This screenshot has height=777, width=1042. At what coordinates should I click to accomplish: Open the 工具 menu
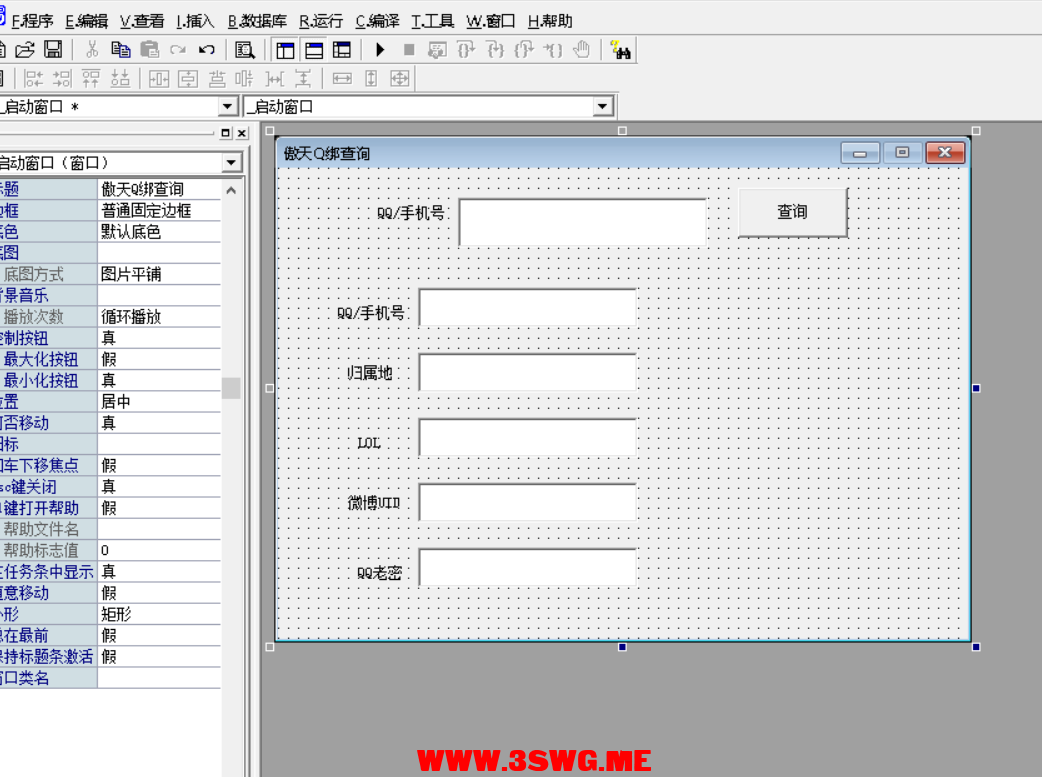[433, 21]
